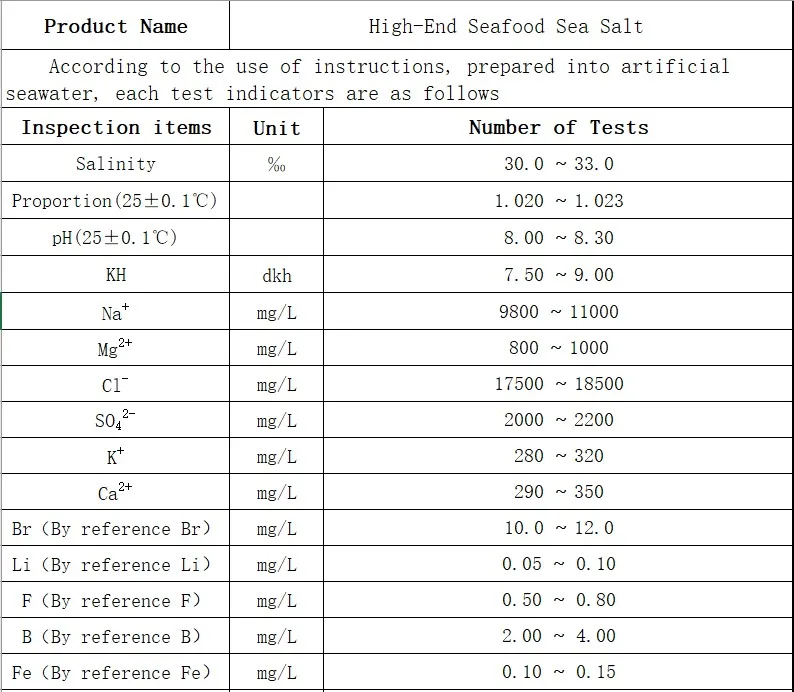Select the SO4 2- sulfate label cell
Image resolution: width=794 pixels, height=692 pixels.
pyautogui.click(x=116, y=420)
